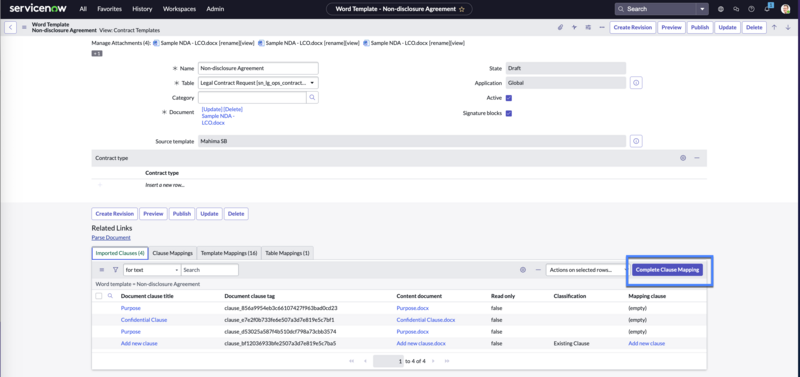Open the Favorites menu
The height and width of the screenshot is (377, 800).
point(109,9)
